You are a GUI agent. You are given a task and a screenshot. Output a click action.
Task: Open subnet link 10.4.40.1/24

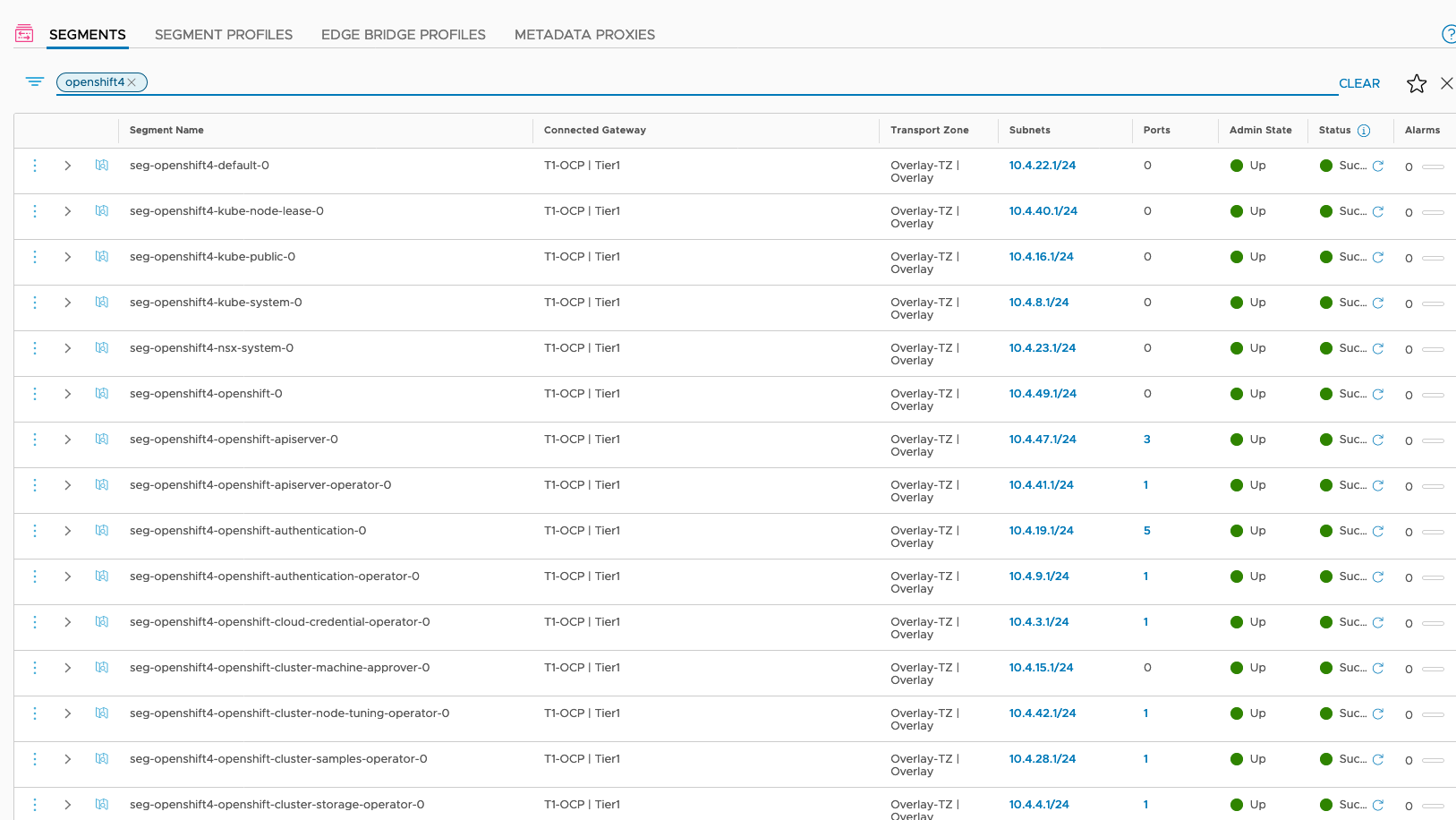point(1043,211)
